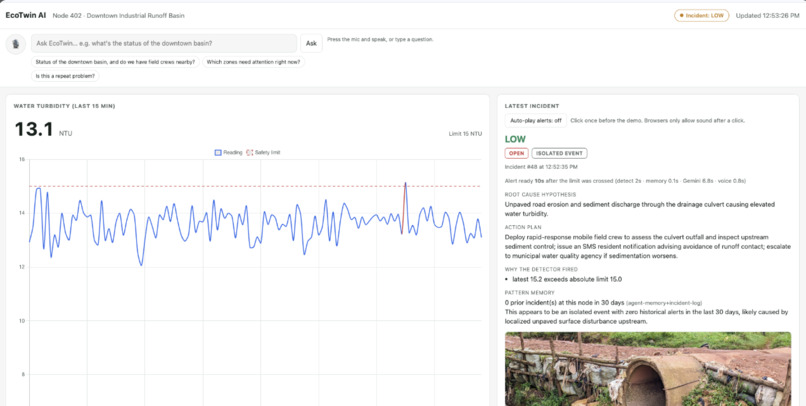The width and height of the screenshot is (806, 406).
Task: Click 'Node 402 · Downtown Industrial Runoff Basin' text
Action: (118, 15)
